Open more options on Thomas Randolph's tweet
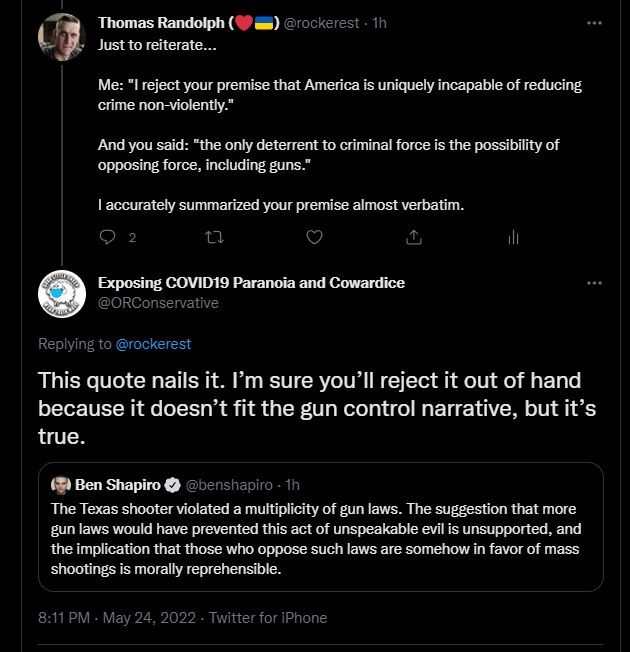The image size is (630, 652). [594, 23]
